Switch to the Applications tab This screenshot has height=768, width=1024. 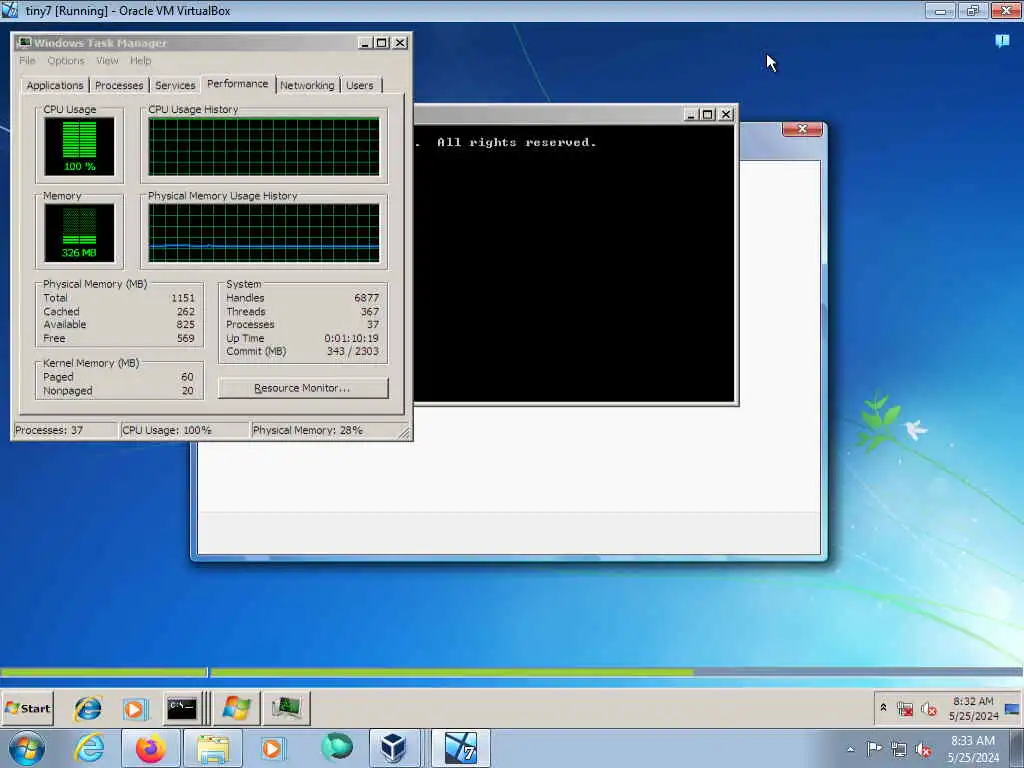55,86
